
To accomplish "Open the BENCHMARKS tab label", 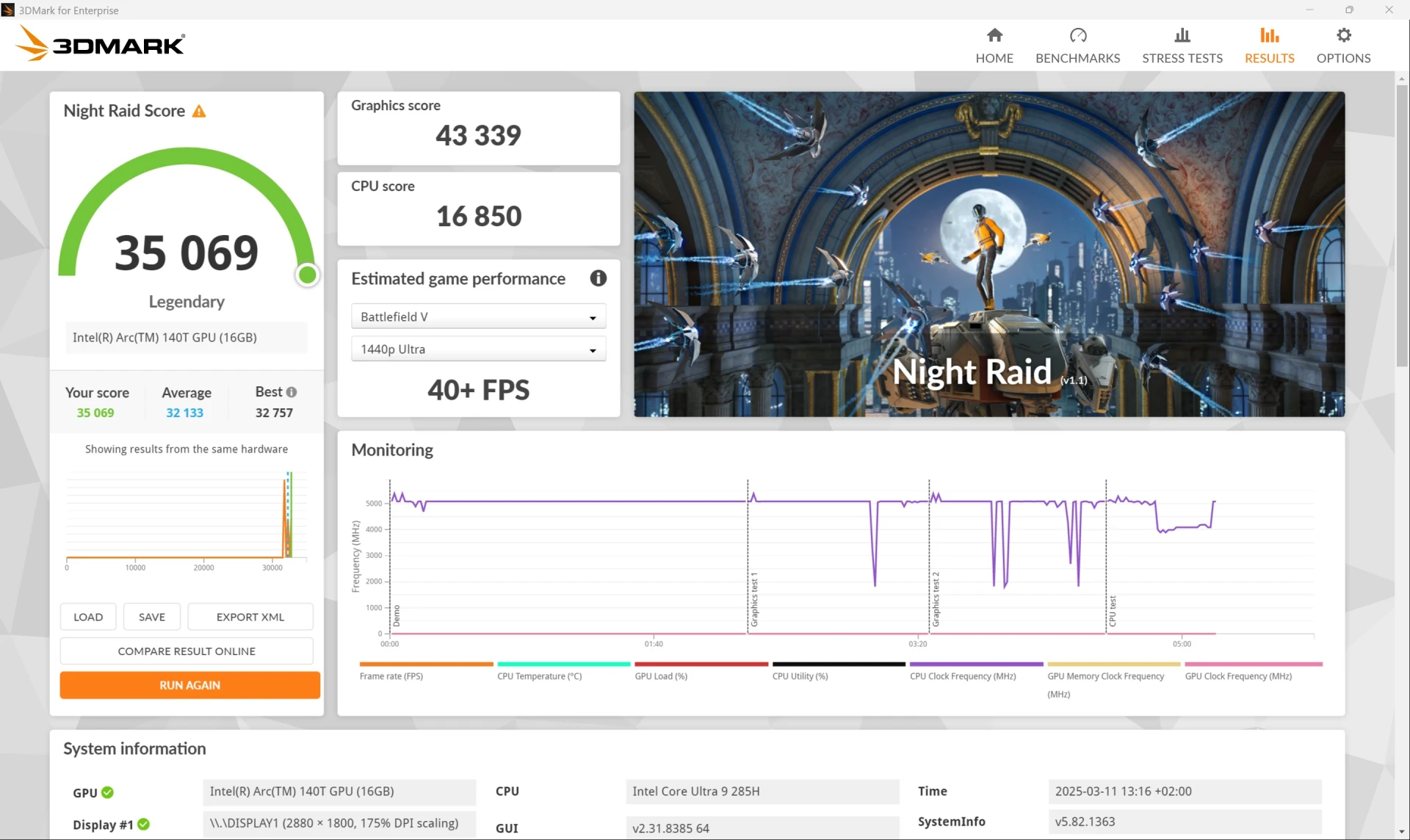I will pyautogui.click(x=1077, y=58).
